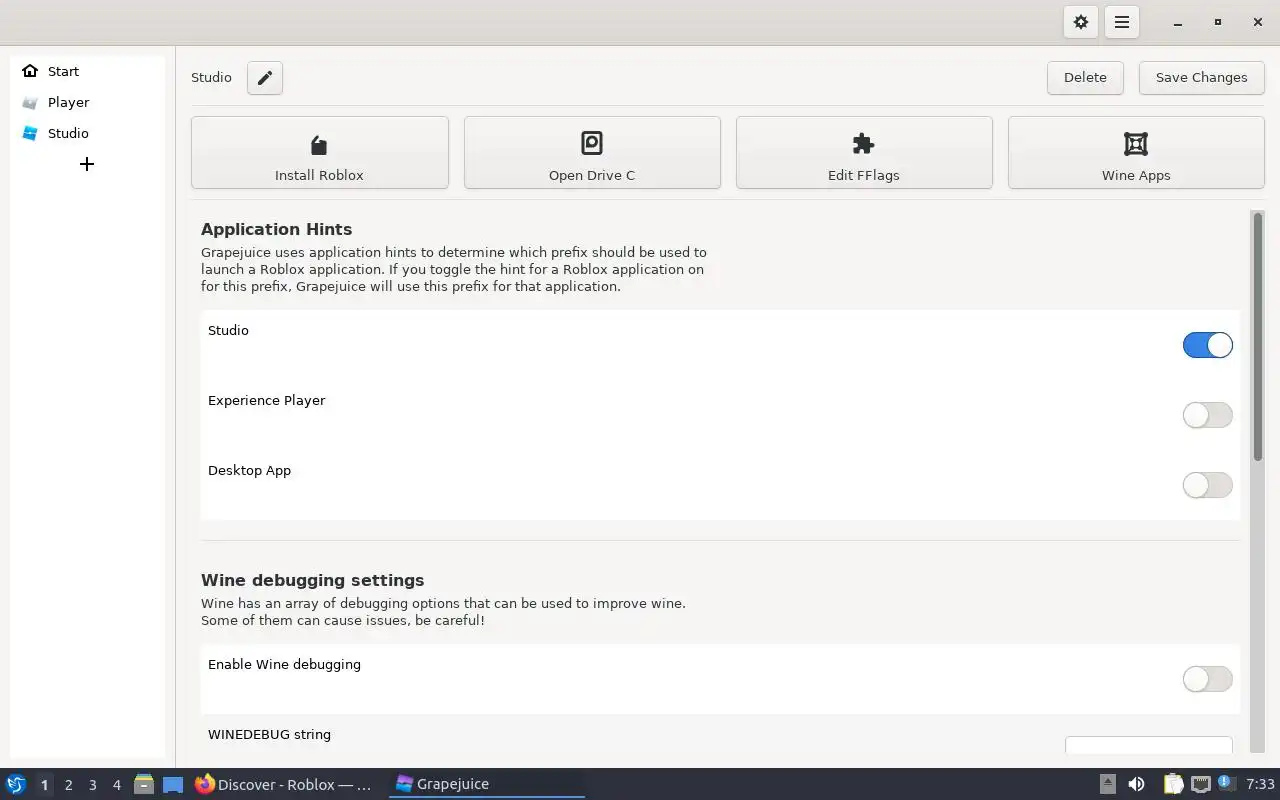Select the Studio prefix in the sidebar
Viewport: 1280px width, 800px height.
coord(88,133)
